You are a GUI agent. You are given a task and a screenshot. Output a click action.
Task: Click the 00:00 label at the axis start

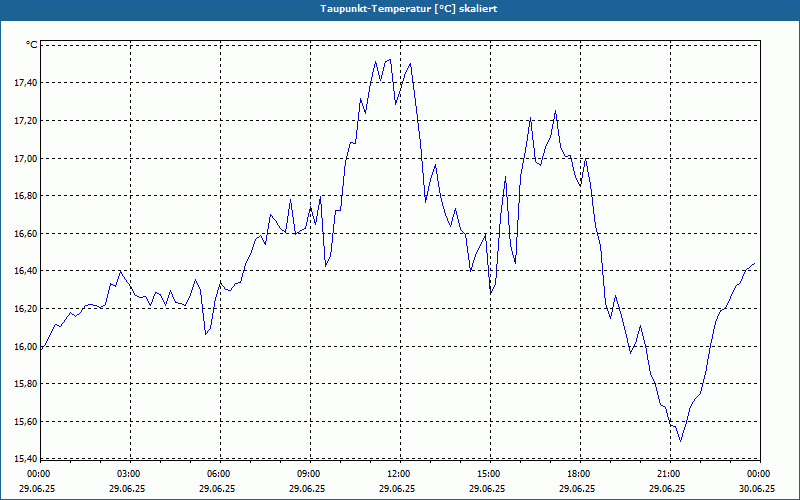(39, 474)
